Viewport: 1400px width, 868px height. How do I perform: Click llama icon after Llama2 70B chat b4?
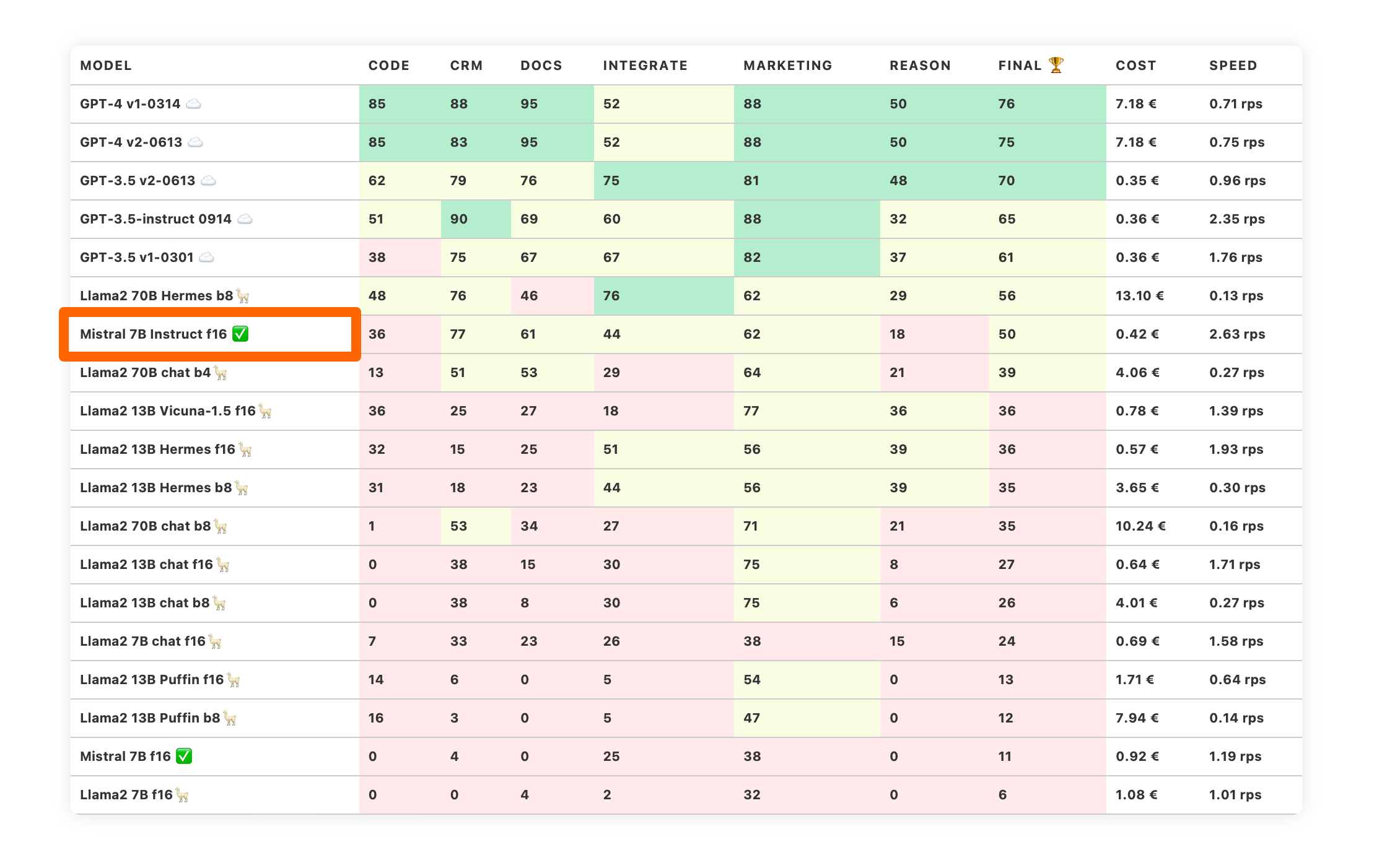(221, 373)
